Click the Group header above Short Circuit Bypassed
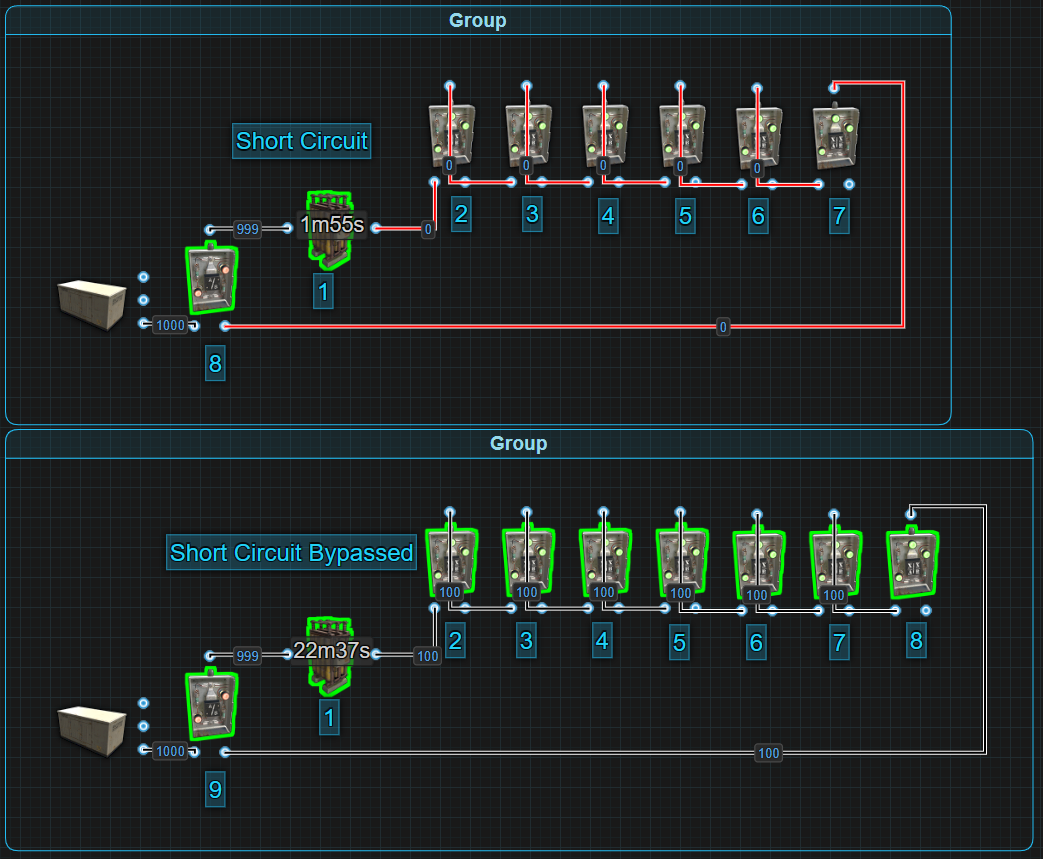1043x859 pixels. pos(518,443)
